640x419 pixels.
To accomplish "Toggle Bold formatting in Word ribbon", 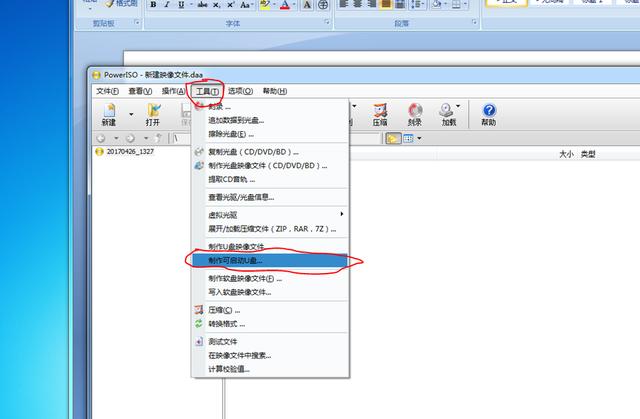I will (x=153, y=5).
